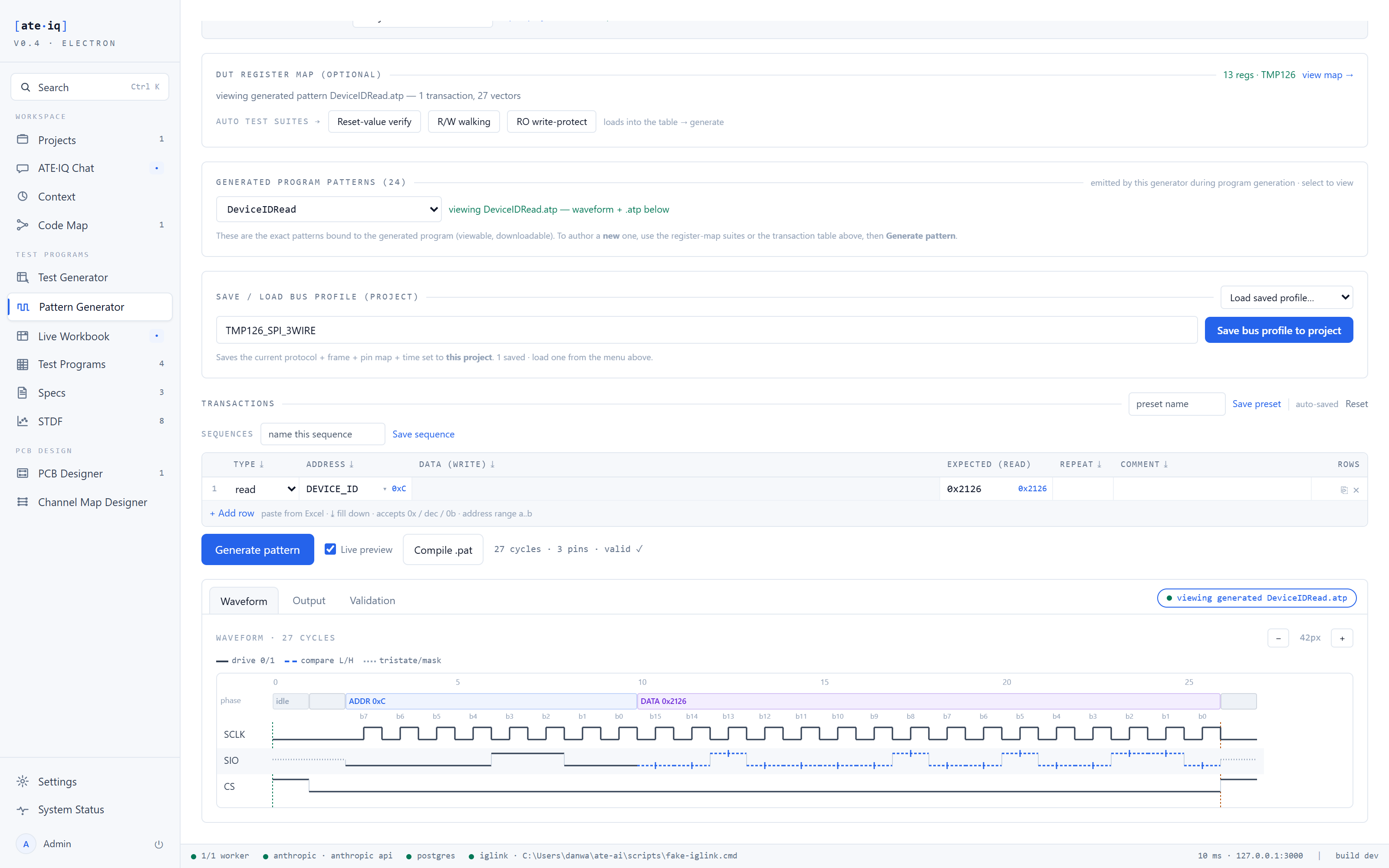Click the + Add row link
The height and width of the screenshot is (868, 1389).
pyautogui.click(x=232, y=513)
